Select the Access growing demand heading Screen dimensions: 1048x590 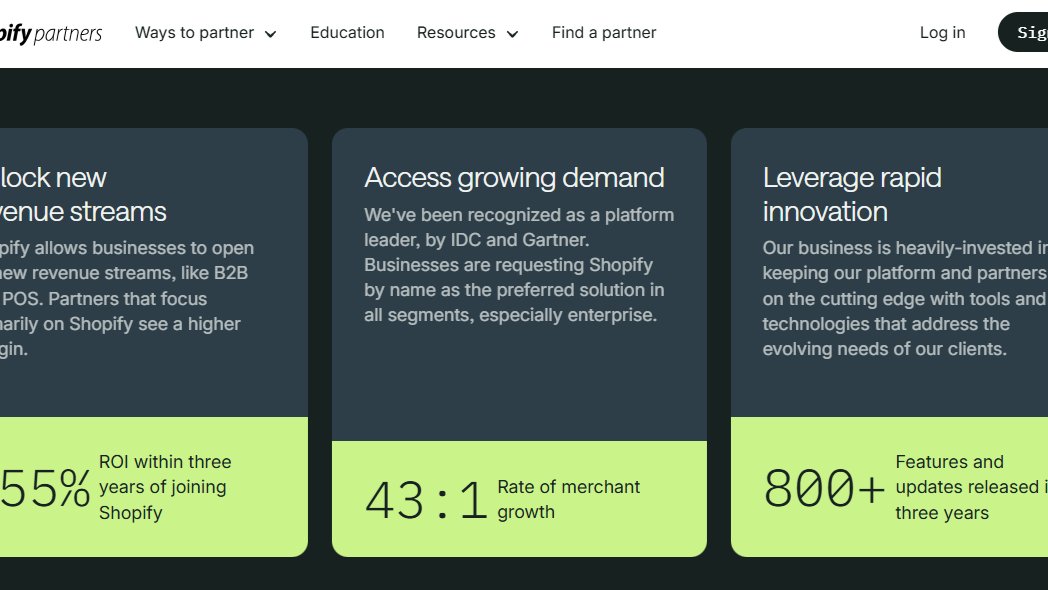[514, 178]
